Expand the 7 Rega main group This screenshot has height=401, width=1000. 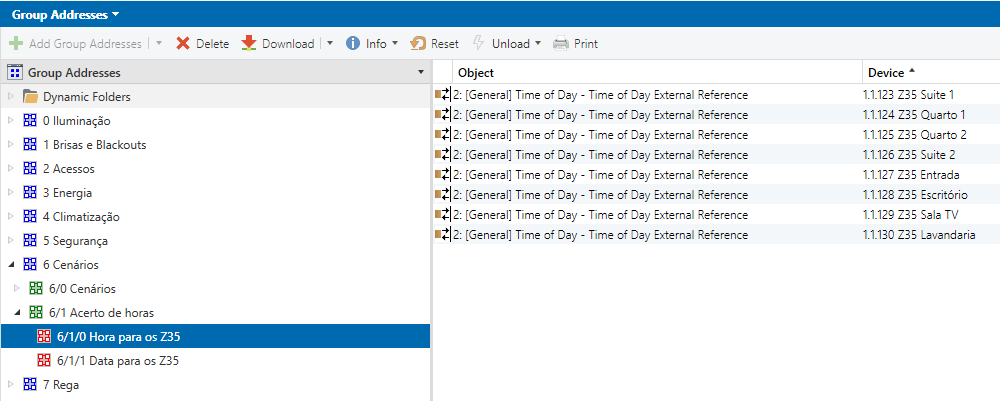point(11,385)
